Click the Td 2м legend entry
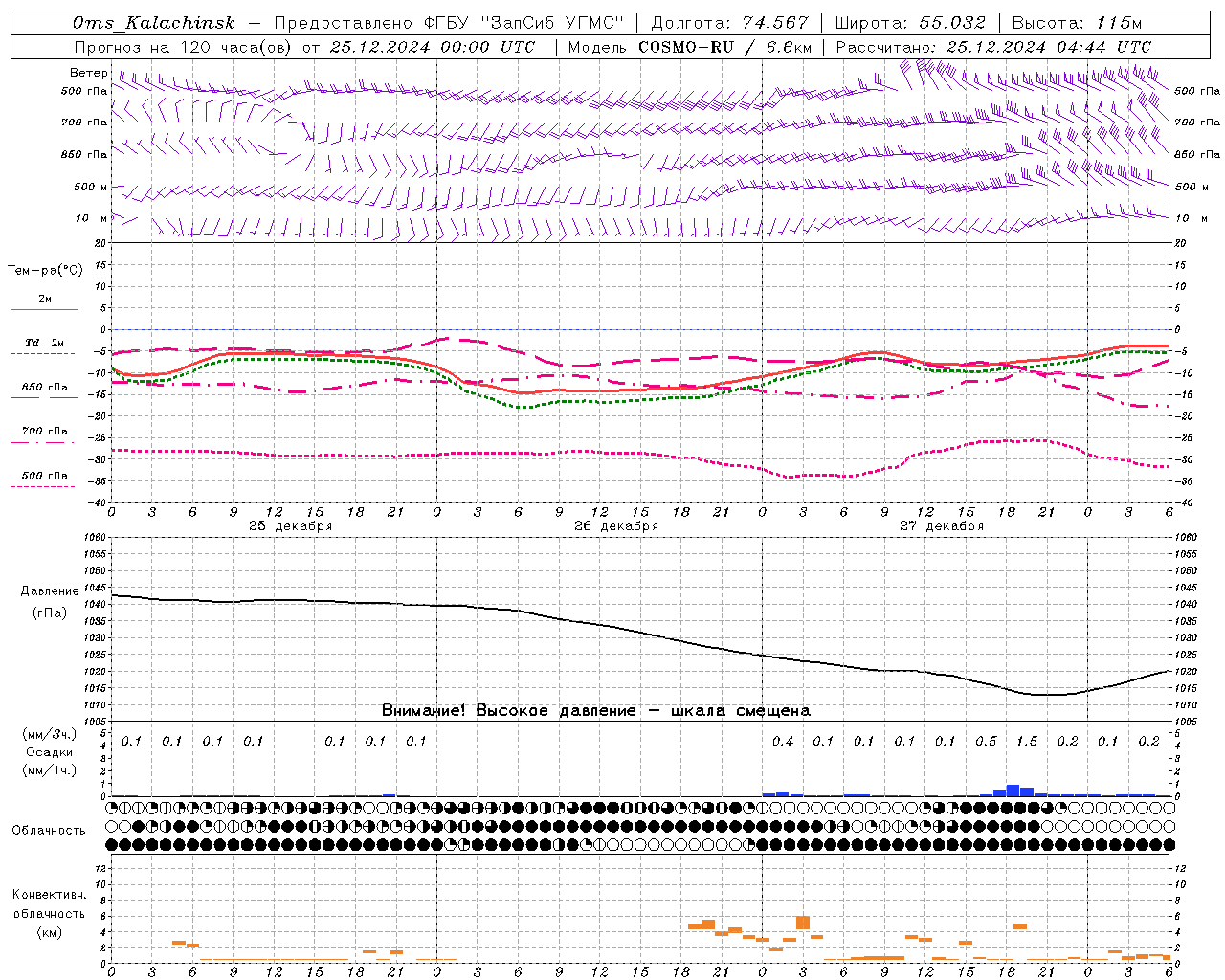This screenshot has height=980, width=1225. point(45,343)
